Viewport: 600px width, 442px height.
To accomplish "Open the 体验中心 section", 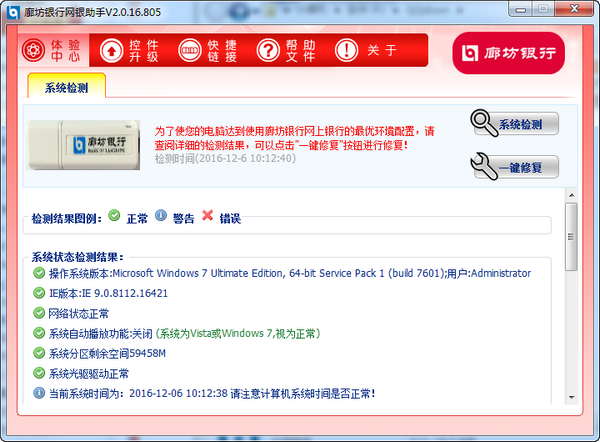I will [54, 50].
